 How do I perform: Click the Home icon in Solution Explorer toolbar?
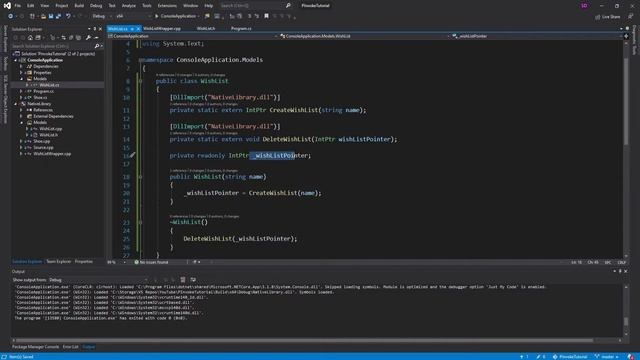coord(30,38)
